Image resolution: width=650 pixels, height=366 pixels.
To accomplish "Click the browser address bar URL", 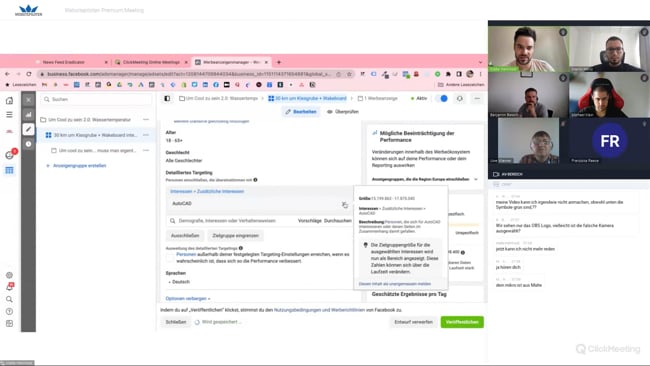I will pos(189,74).
